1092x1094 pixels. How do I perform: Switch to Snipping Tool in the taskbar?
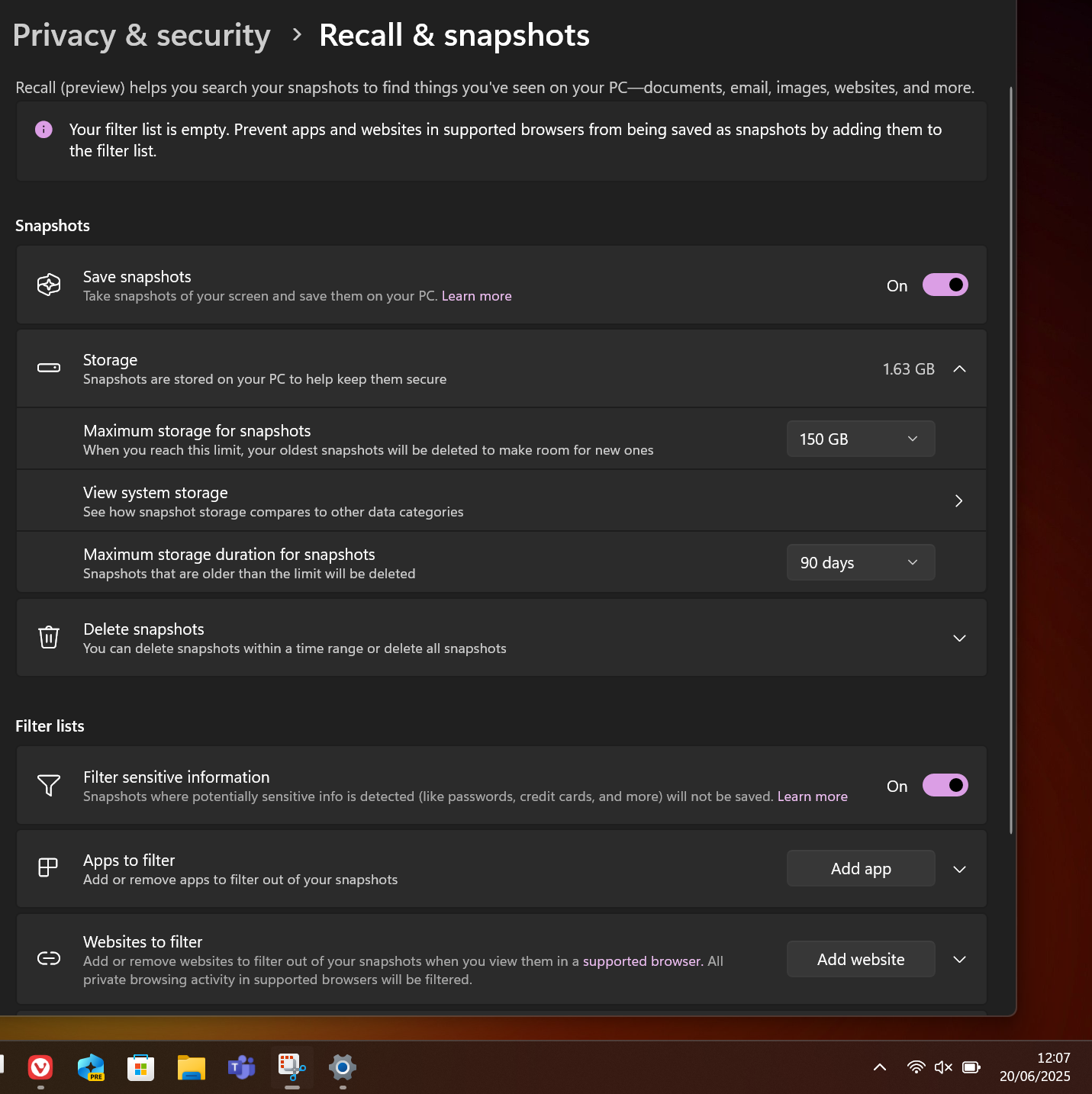pyautogui.click(x=292, y=1067)
